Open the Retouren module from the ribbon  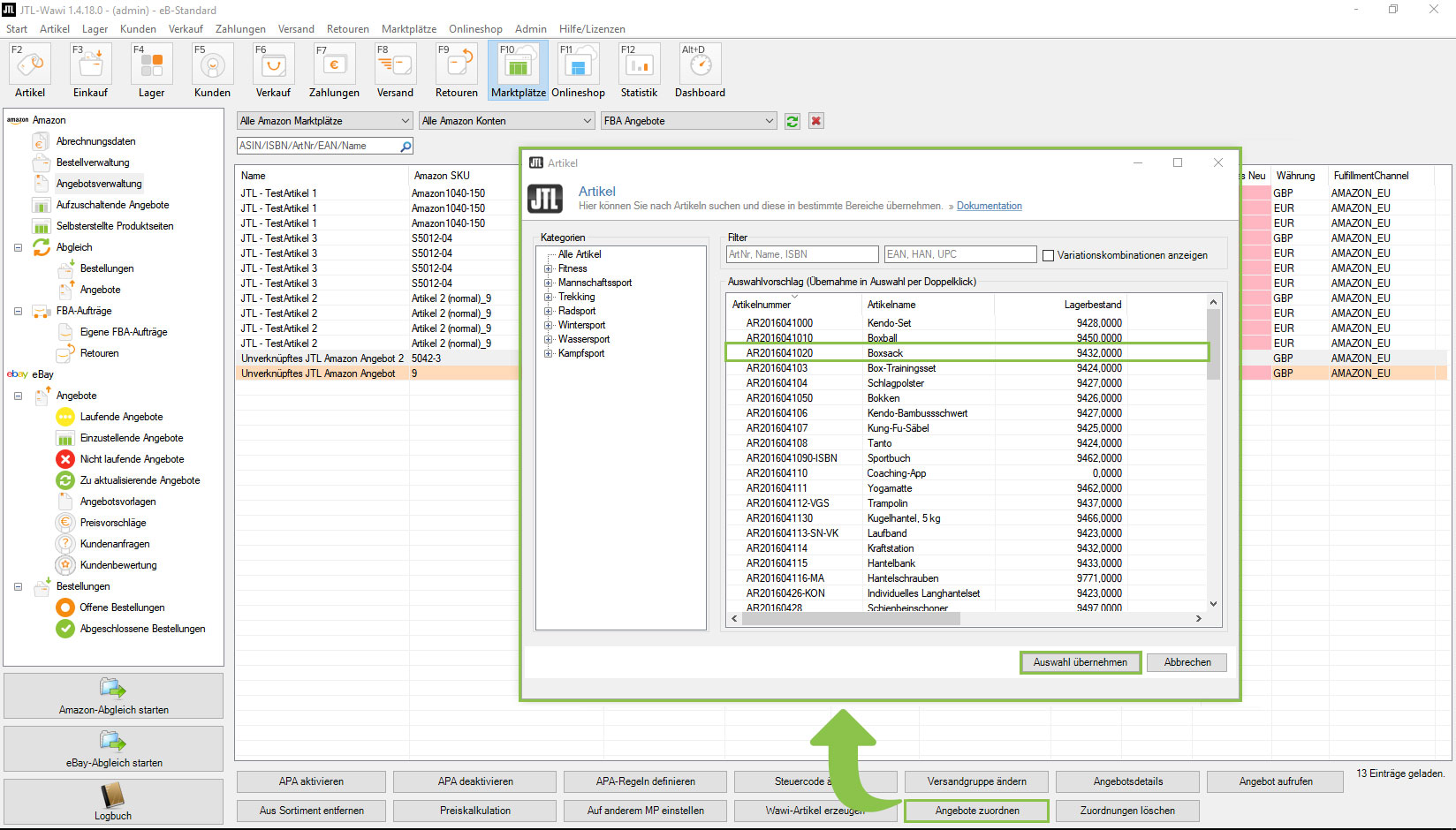point(456,69)
